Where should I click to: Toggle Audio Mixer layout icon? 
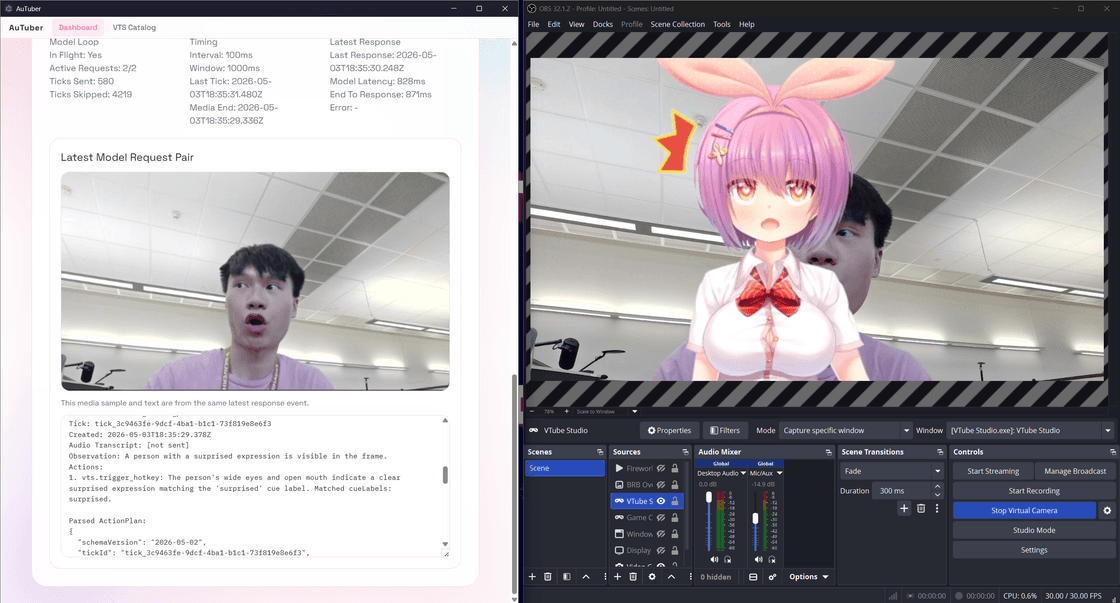pos(753,577)
